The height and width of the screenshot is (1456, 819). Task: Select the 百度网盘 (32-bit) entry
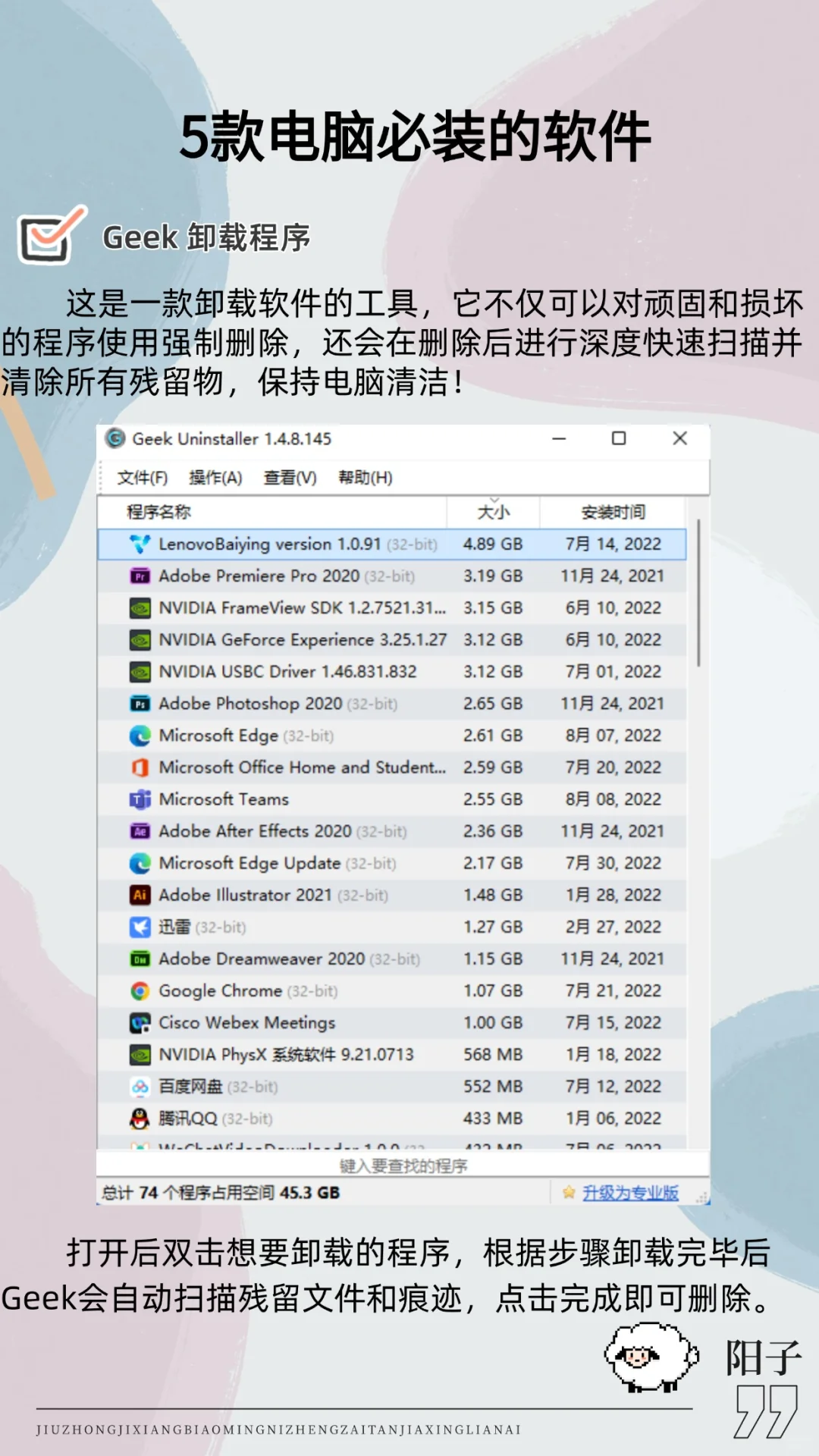tap(392, 1087)
